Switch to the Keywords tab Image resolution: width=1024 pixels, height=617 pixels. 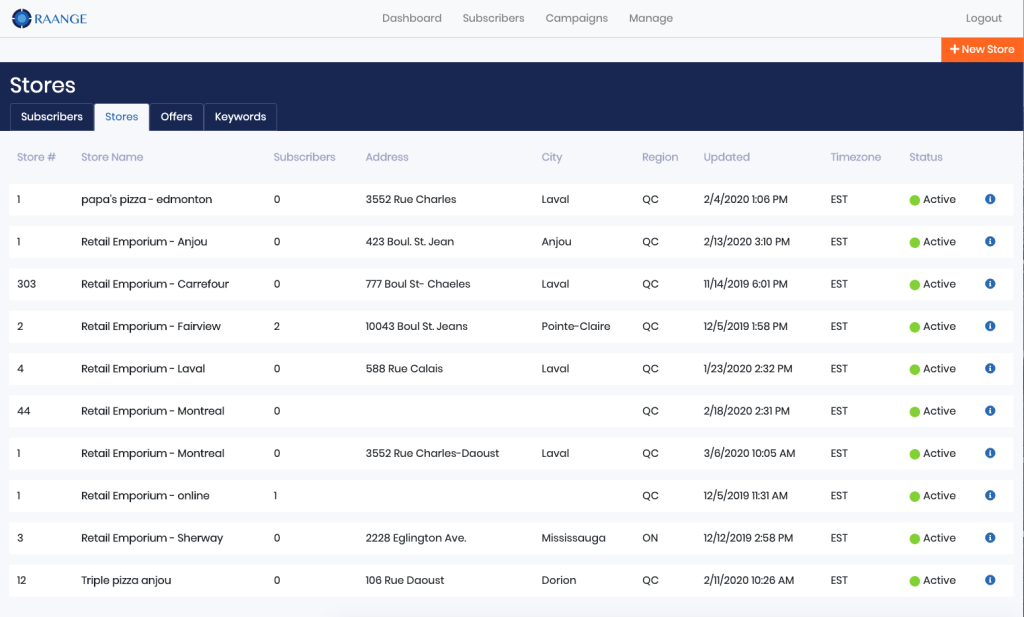pyautogui.click(x=240, y=117)
